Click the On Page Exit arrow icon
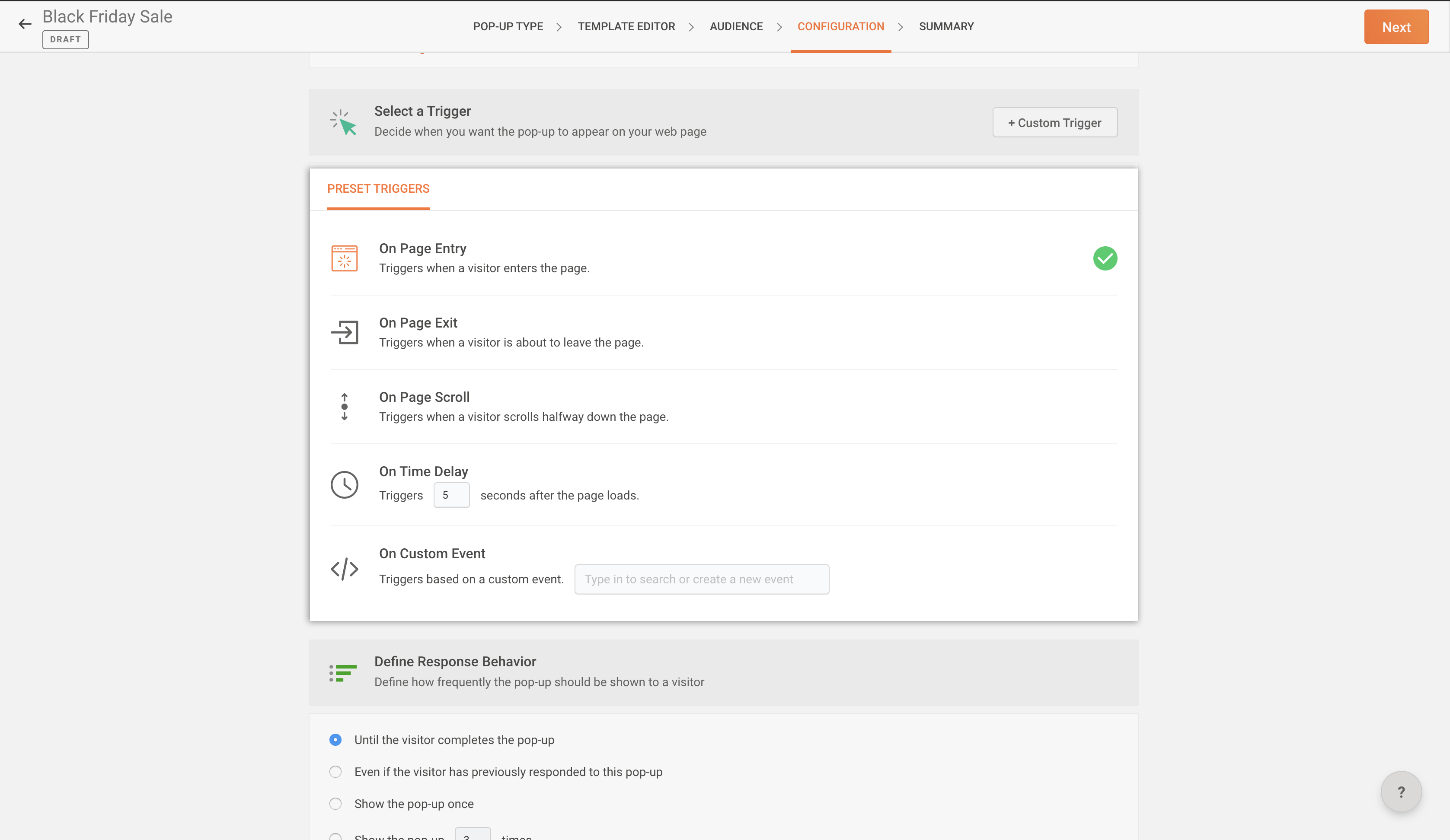 click(344, 332)
